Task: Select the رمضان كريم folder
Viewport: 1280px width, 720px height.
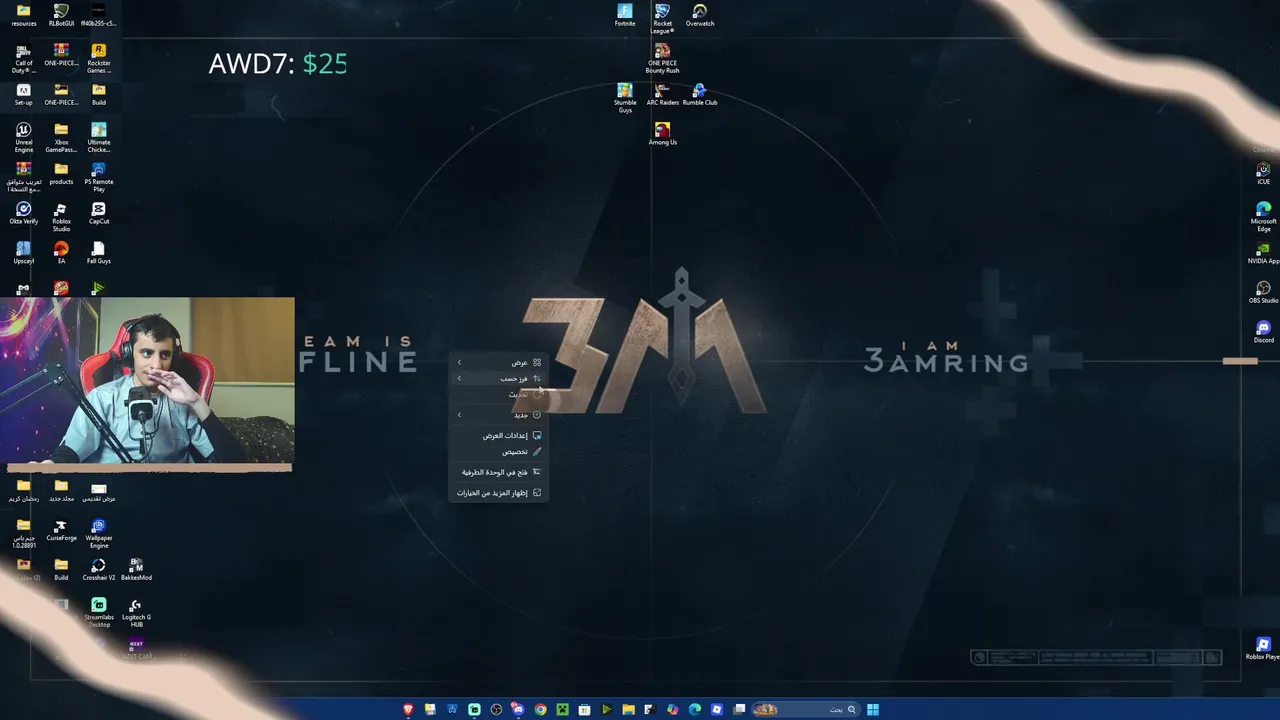Action: (24, 490)
